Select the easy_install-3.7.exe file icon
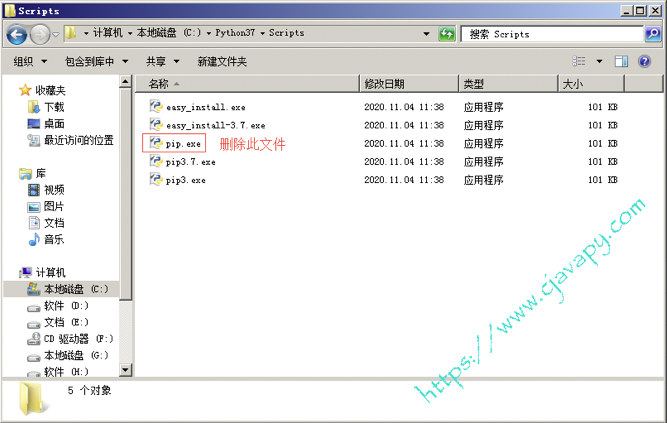Viewport: 667px width, 423px height. coord(156,124)
